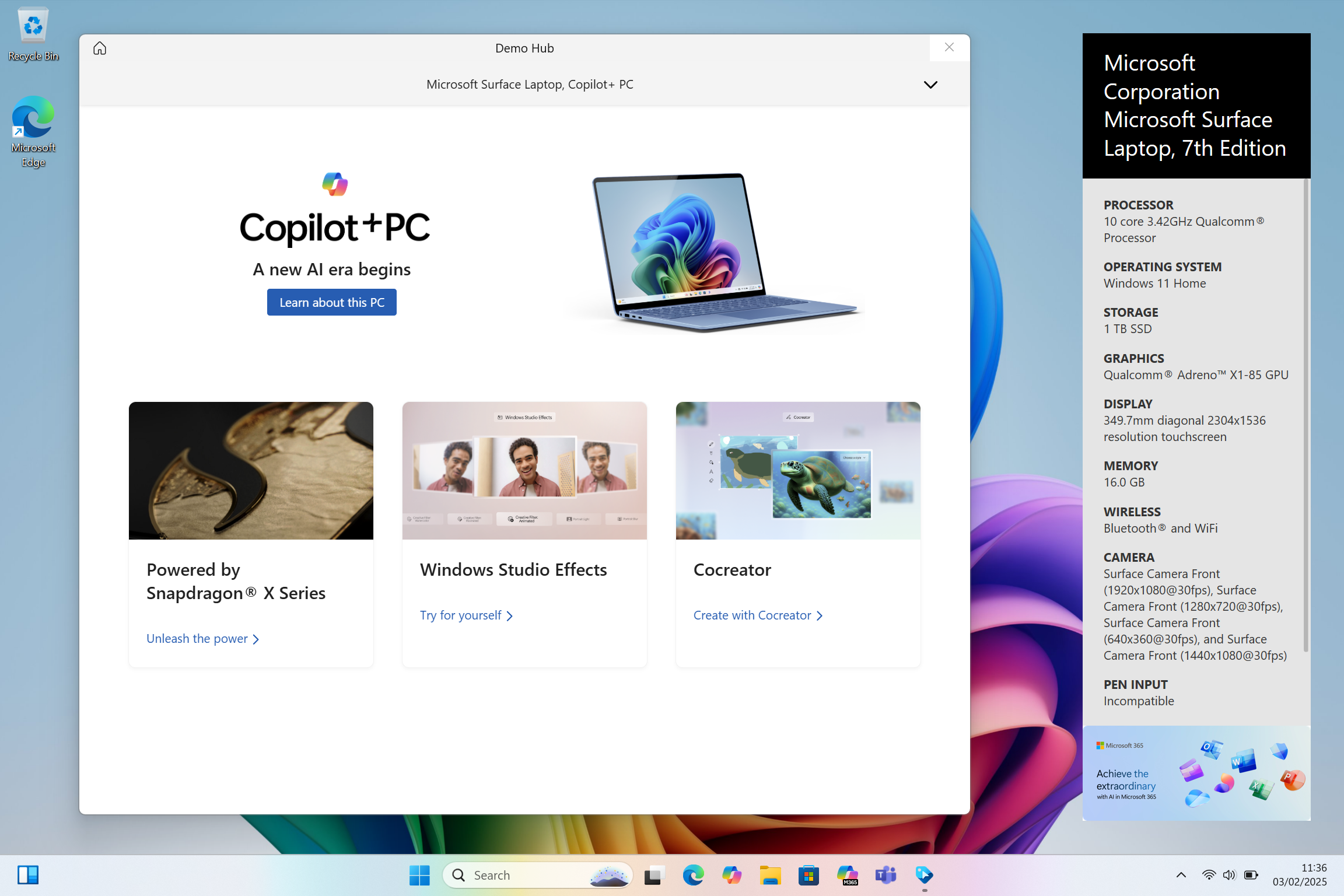Viewport: 1344px width, 896px height.
Task: Click the 16.0 GB memory value
Action: (1124, 482)
